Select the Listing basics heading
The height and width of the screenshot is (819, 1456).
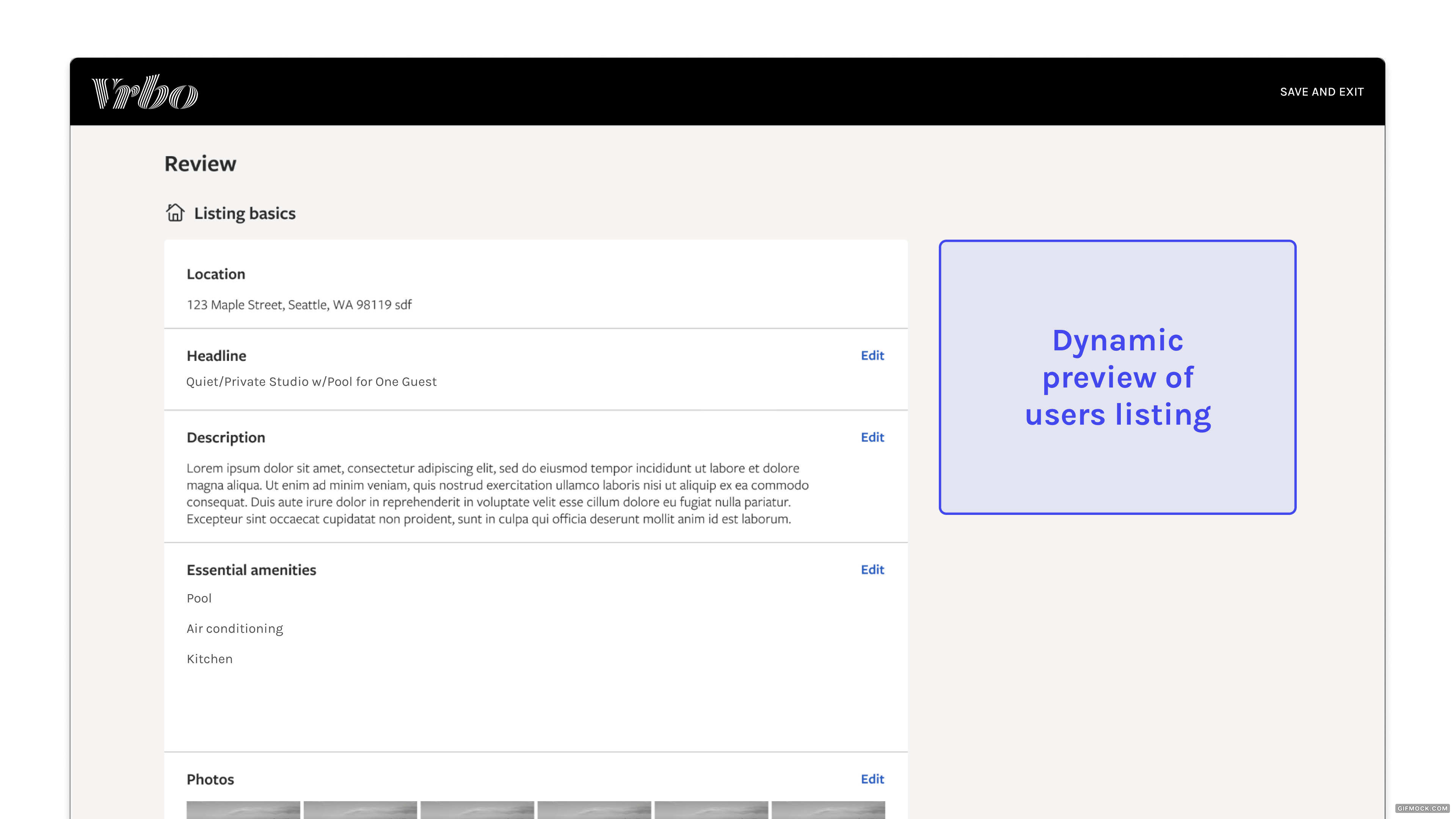coord(245,213)
